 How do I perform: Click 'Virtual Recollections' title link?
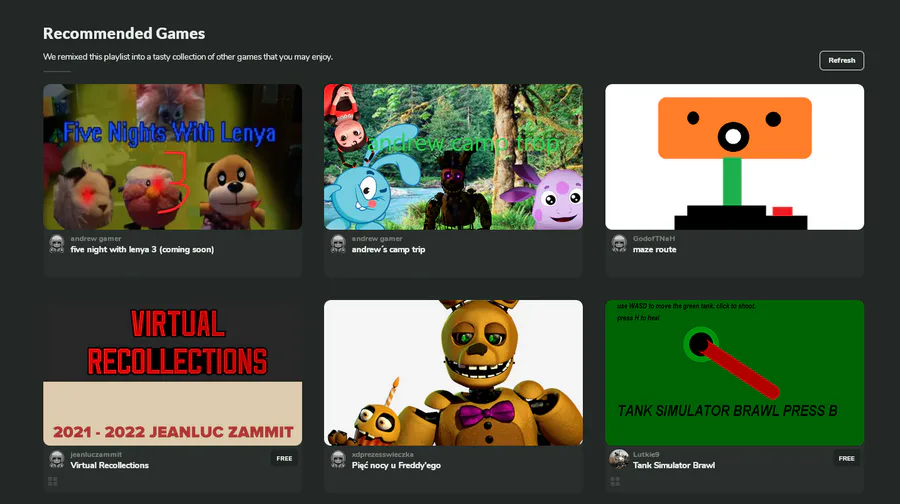click(110, 466)
